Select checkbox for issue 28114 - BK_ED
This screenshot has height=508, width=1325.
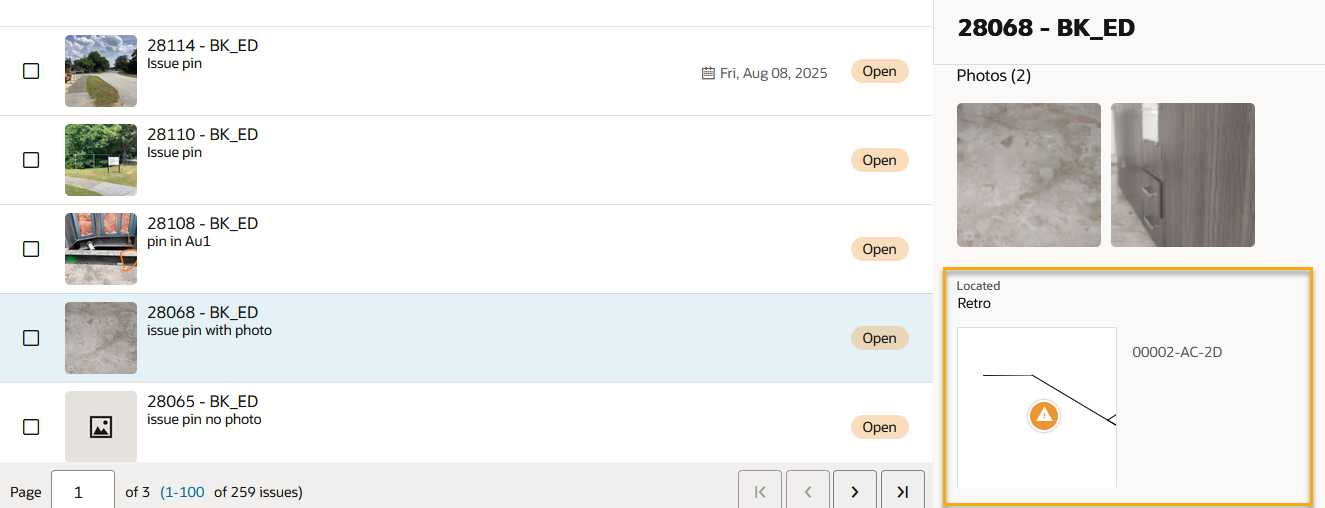31,71
